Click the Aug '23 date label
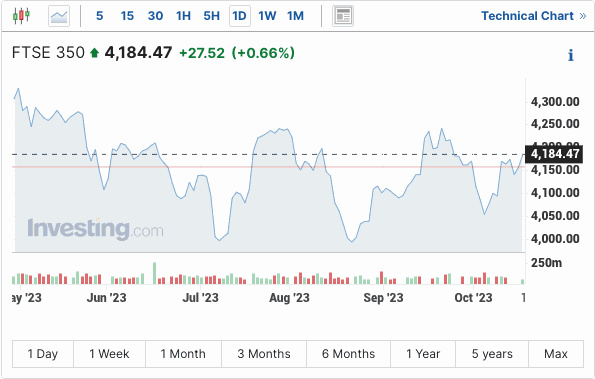The width and height of the screenshot is (595, 379). 289,298
